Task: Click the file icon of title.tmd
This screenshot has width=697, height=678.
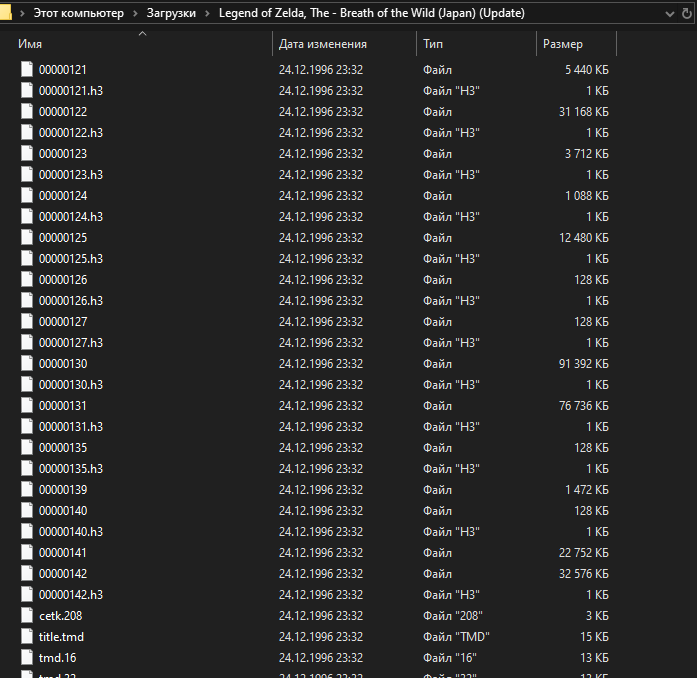Action: tap(27, 636)
